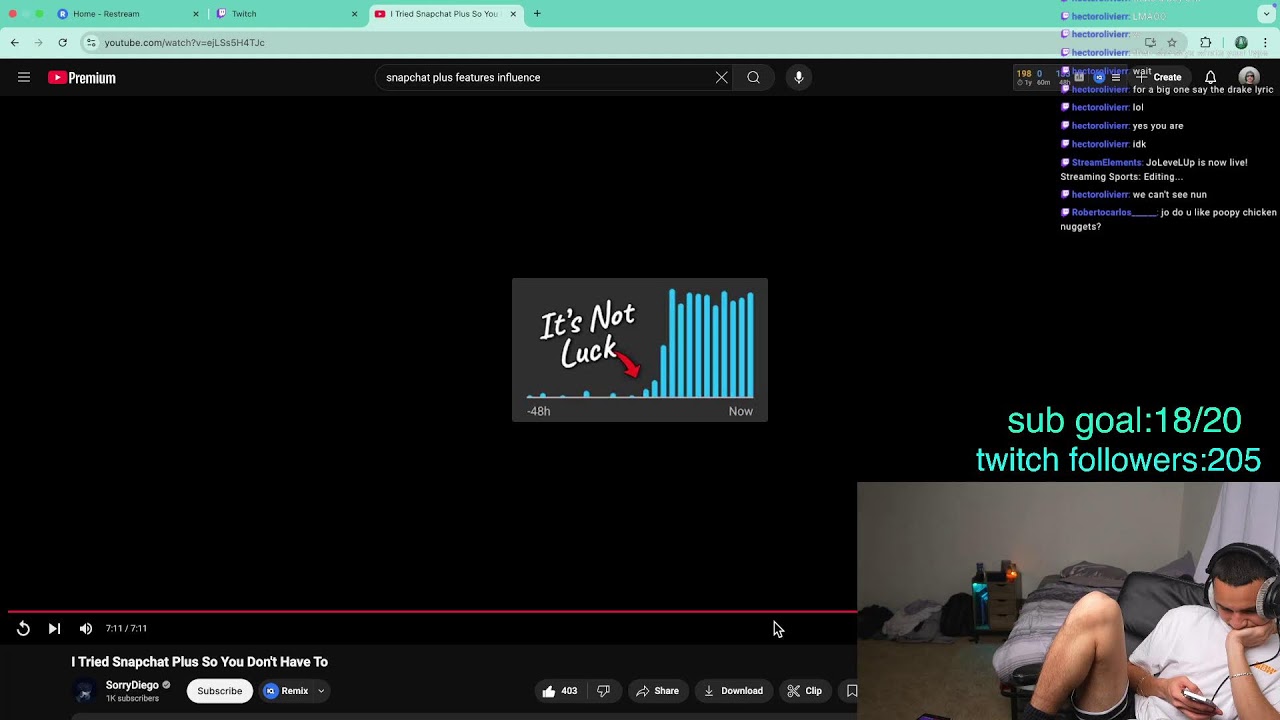Click chat message 'yes you are'
Image resolution: width=1280 pixels, height=720 pixels.
pos(1158,126)
